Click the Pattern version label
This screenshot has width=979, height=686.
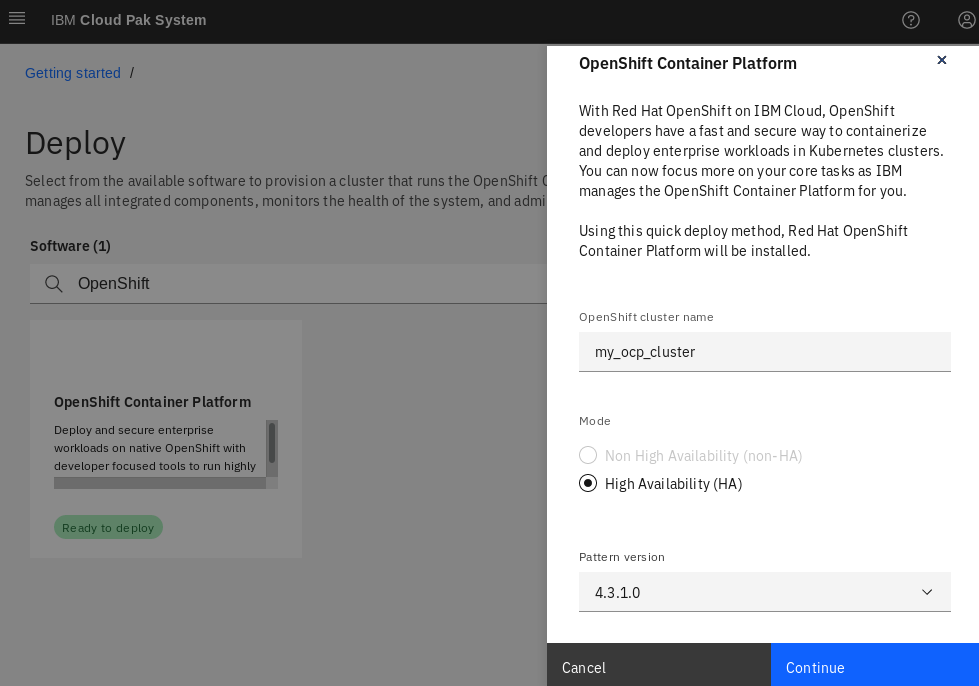pyautogui.click(x=622, y=557)
